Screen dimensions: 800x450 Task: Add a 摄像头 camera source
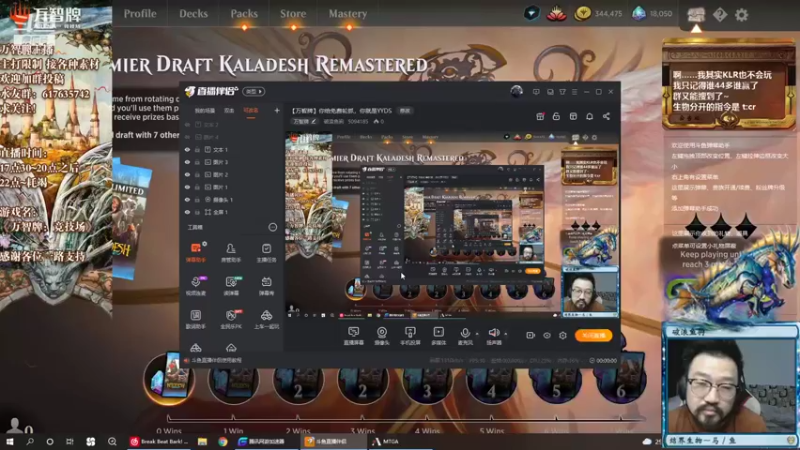(x=382, y=336)
